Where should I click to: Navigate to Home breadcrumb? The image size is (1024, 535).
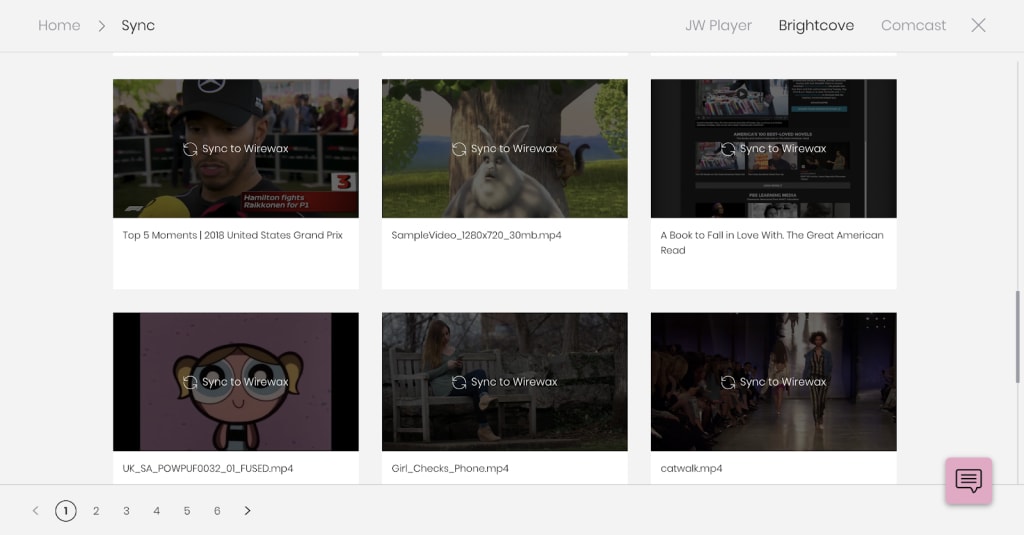(59, 25)
